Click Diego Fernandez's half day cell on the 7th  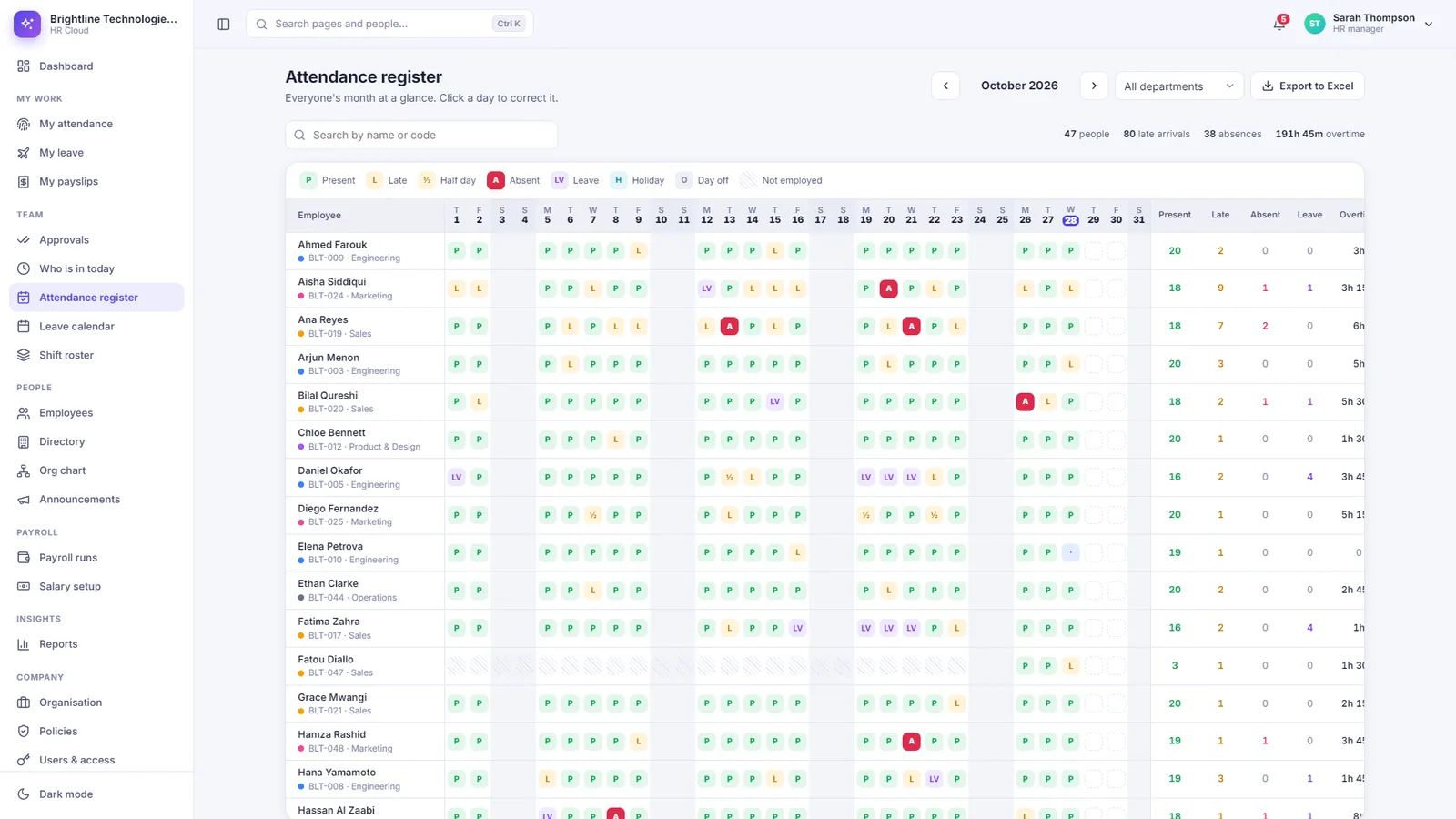pyautogui.click(x=593, y=515)
